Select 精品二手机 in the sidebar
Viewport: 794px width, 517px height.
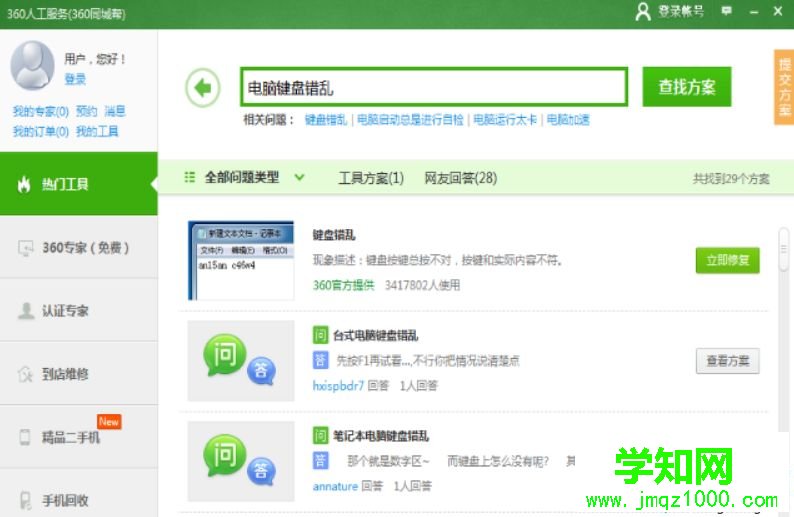79,437
